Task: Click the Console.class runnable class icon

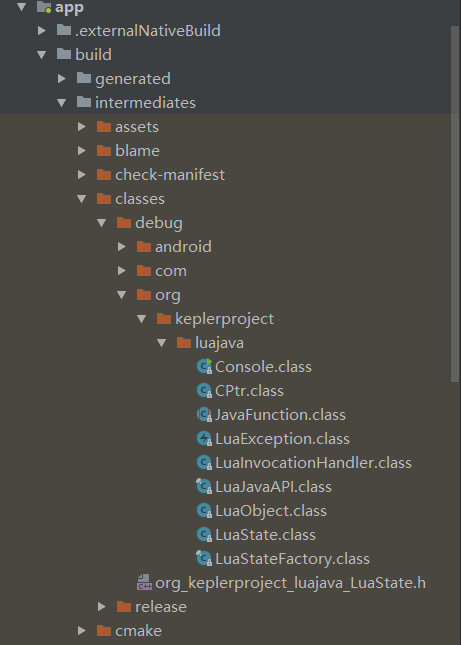Action: coord(204,366)
